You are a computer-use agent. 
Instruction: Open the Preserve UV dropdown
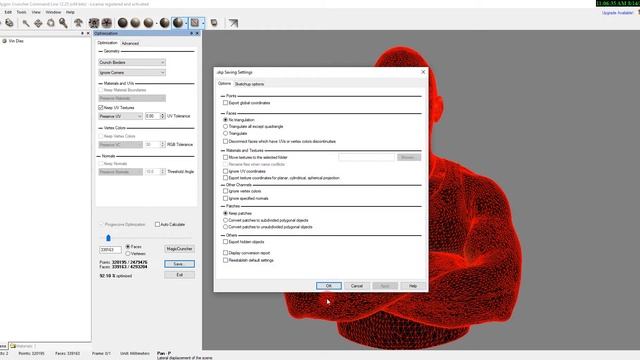pos(120,116)
